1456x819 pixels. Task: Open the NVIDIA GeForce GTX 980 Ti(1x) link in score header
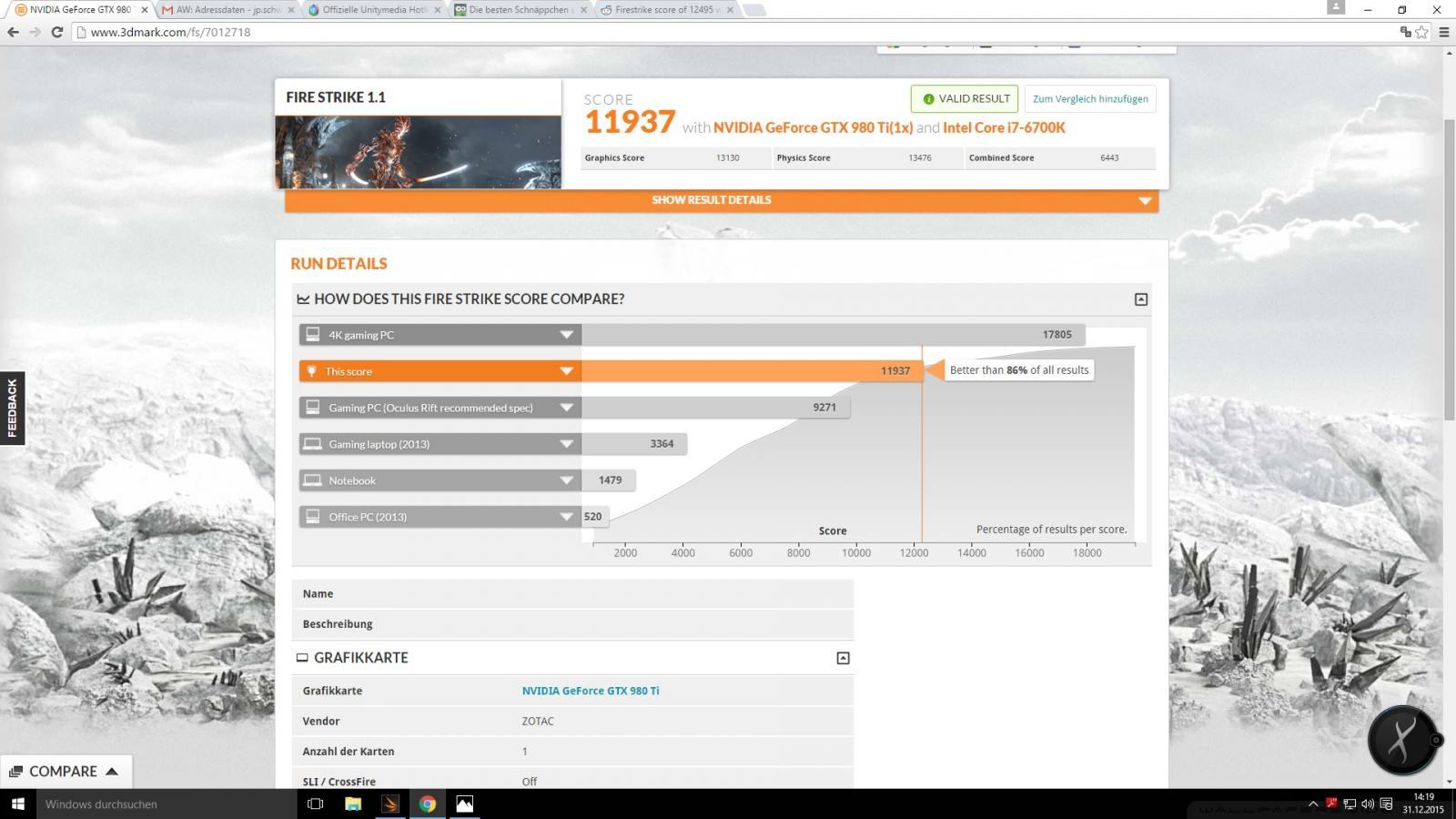point(813,127)
